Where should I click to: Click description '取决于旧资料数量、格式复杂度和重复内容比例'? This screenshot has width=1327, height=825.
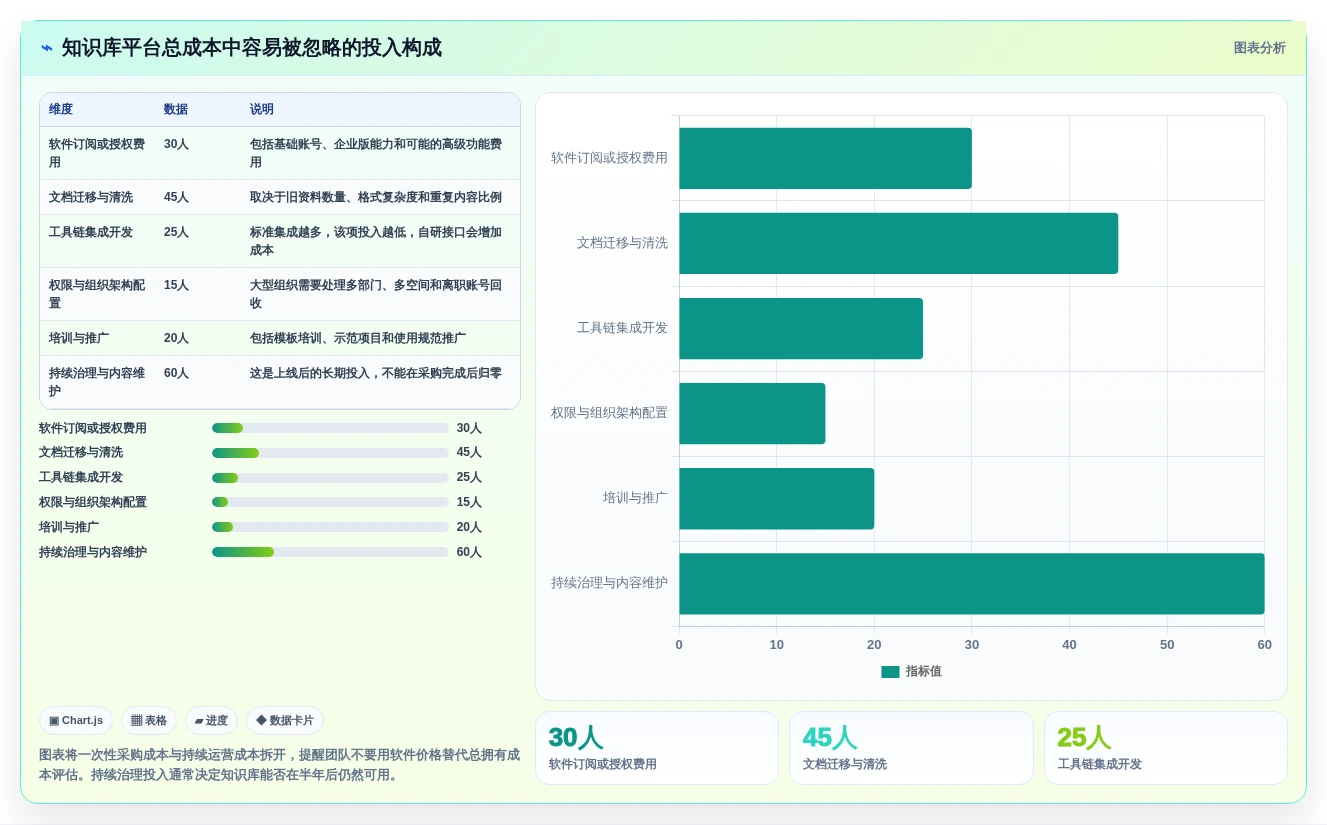tap(376, 197)
